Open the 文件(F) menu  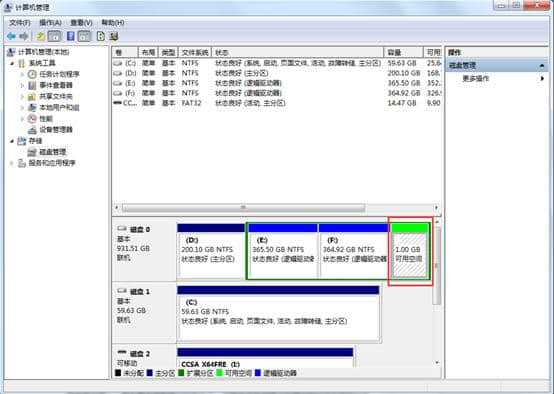pos(20,23)
